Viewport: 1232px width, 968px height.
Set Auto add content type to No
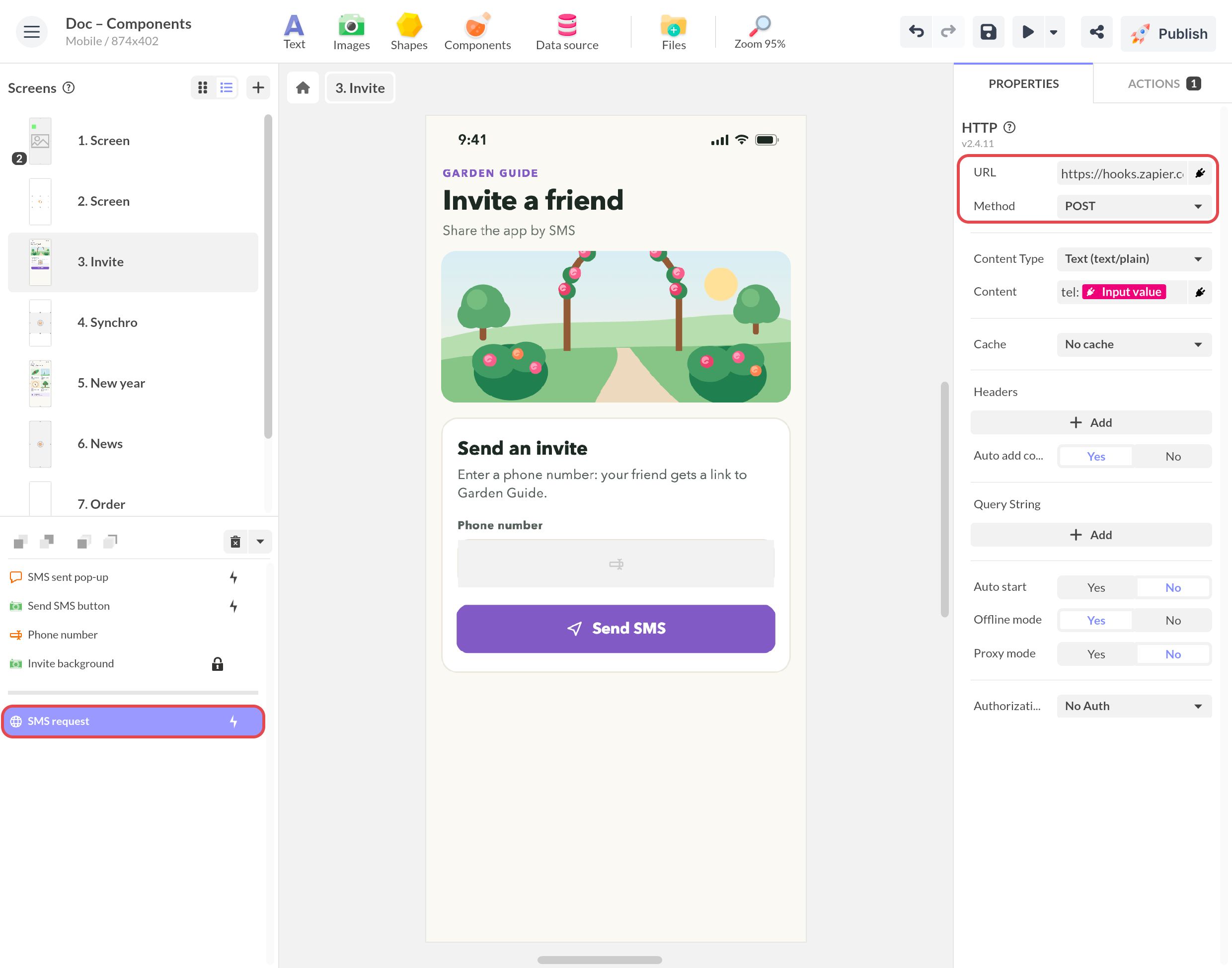click(x=1172, y=456)
